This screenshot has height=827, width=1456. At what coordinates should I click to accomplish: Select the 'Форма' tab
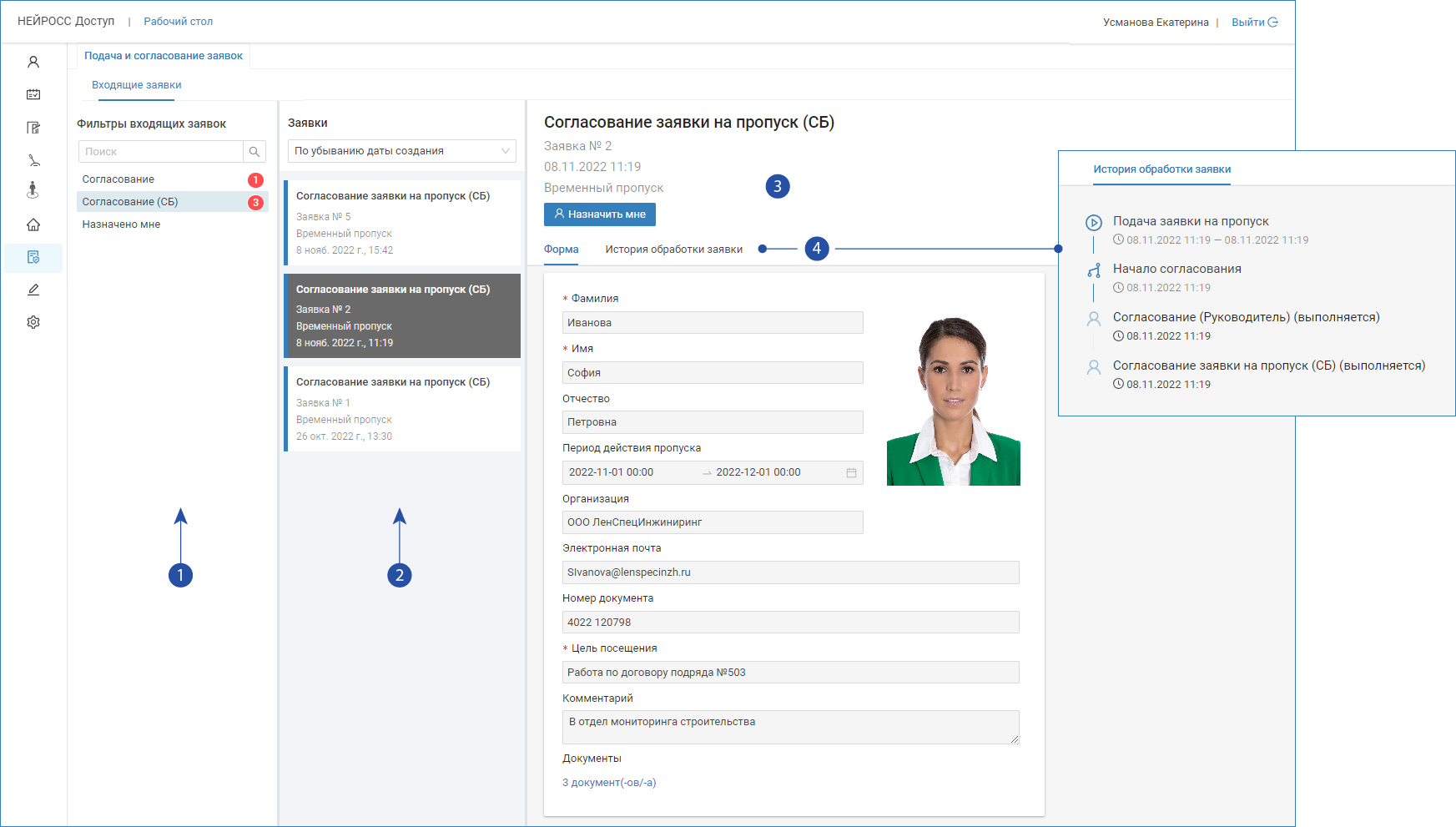tap(561, 250)
